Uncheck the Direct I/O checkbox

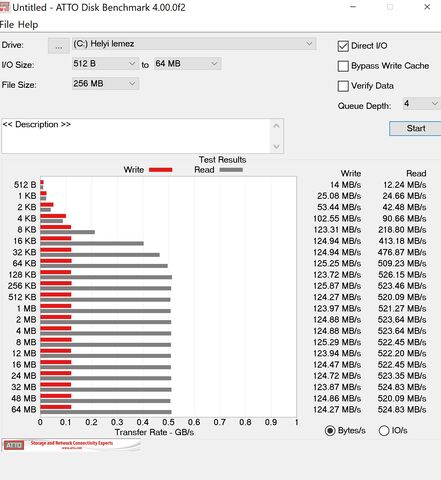[x=343, y=46]
